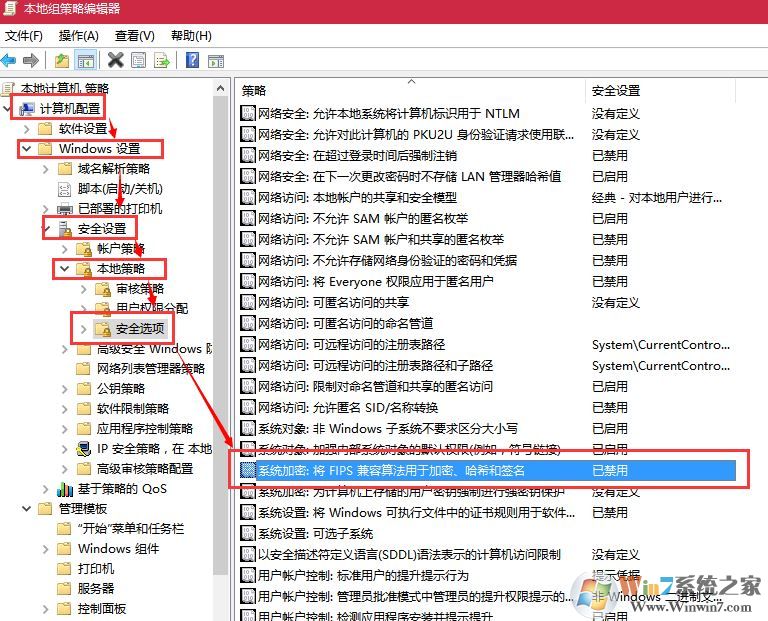Expand the 软件限制策略 node

(65, 409)
